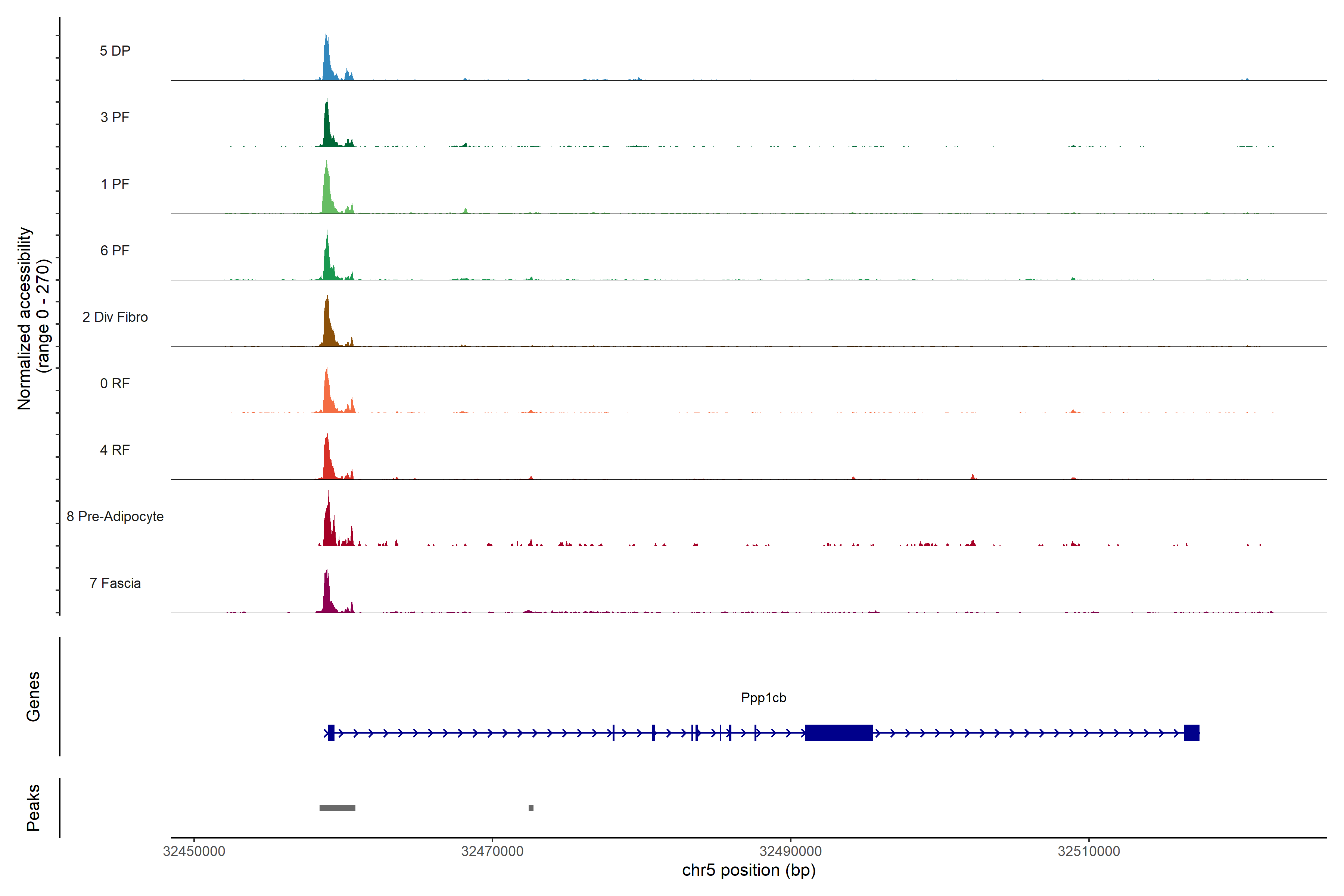Click the 8 Pre-Adipocyte label
Image resolution: width=1344 pixels, height=896 pixels.
click(x=115, y=517)
